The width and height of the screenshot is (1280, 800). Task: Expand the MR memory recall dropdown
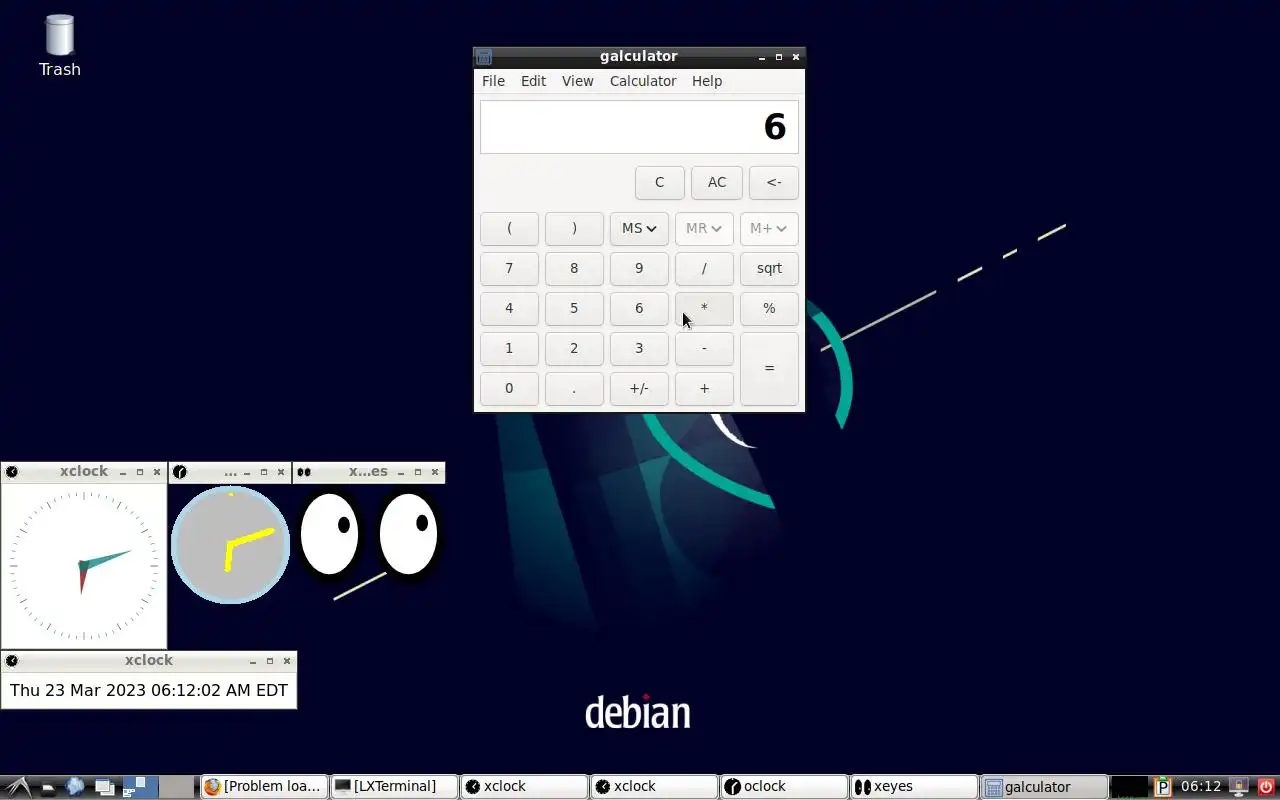pyautogui.click(x=704, y=228)
